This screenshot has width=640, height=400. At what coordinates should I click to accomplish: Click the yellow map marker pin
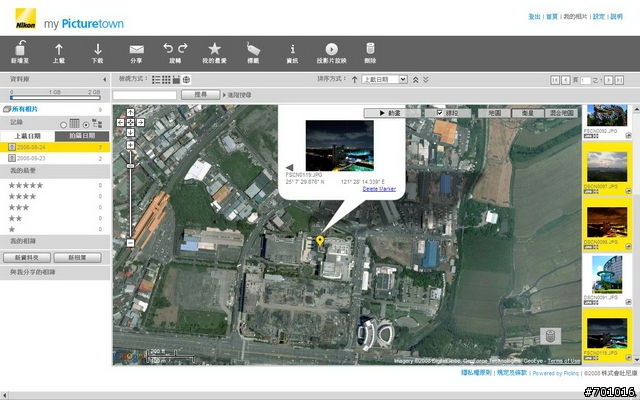tap(320, 241)
